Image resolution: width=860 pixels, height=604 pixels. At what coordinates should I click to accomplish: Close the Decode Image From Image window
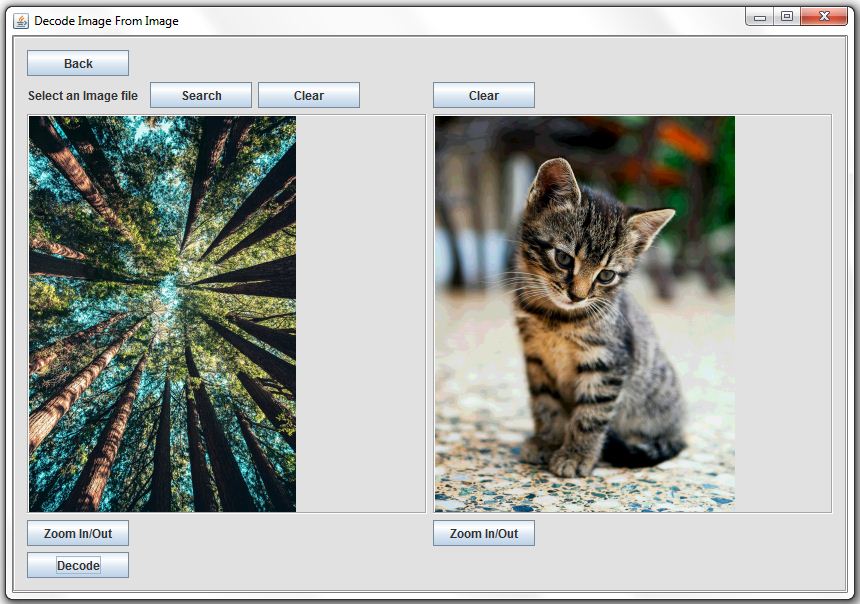(x=825, y=16)
